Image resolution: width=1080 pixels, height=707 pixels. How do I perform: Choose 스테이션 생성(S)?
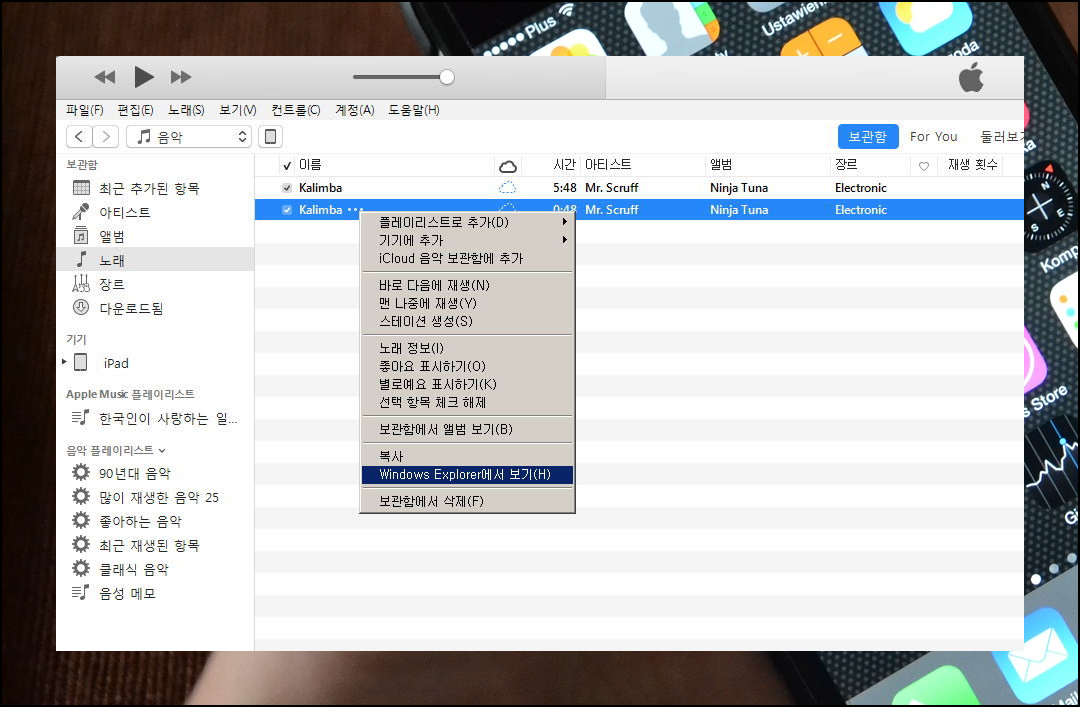(x=468, y=321)
